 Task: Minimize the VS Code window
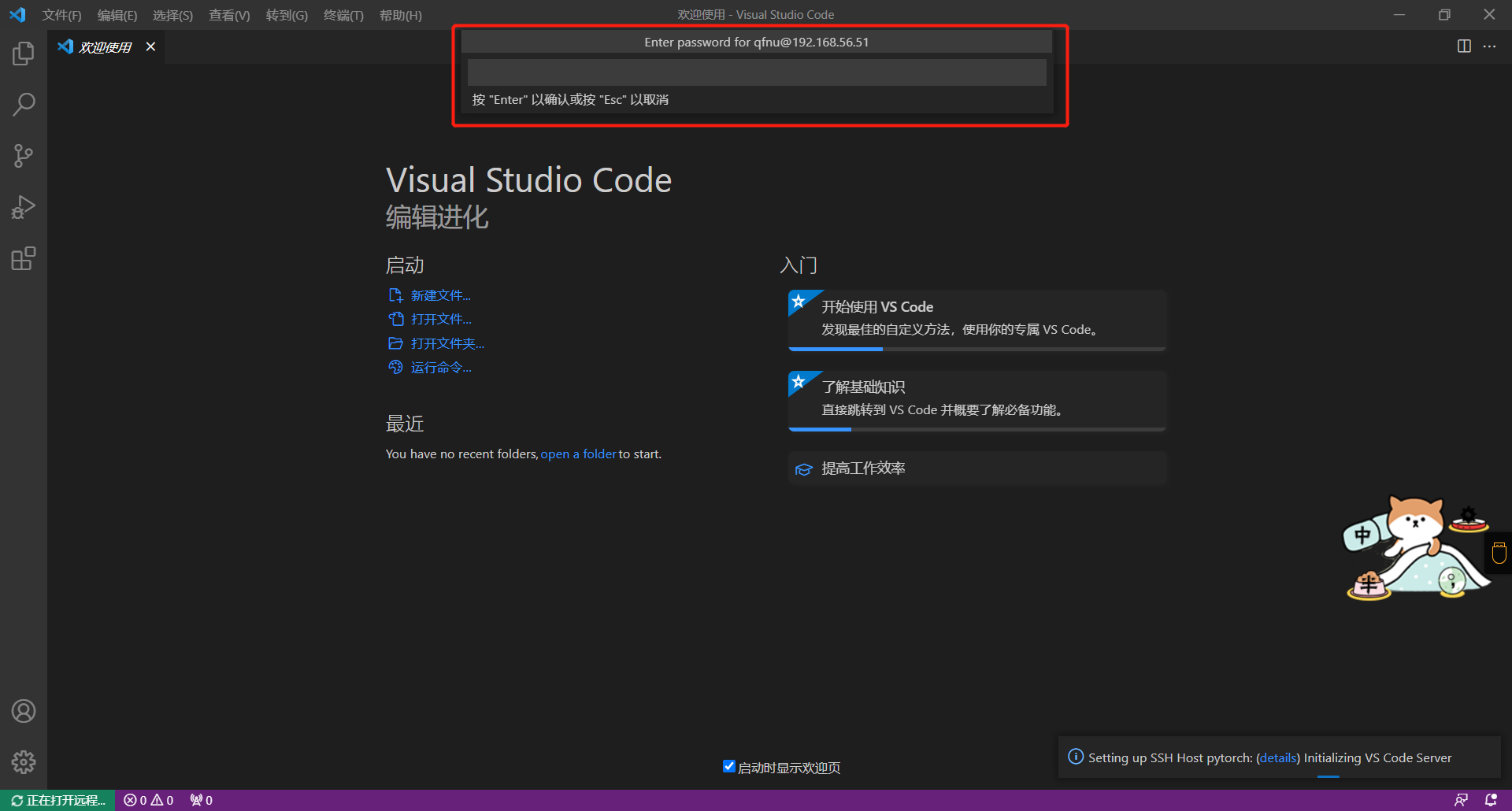1399,14
